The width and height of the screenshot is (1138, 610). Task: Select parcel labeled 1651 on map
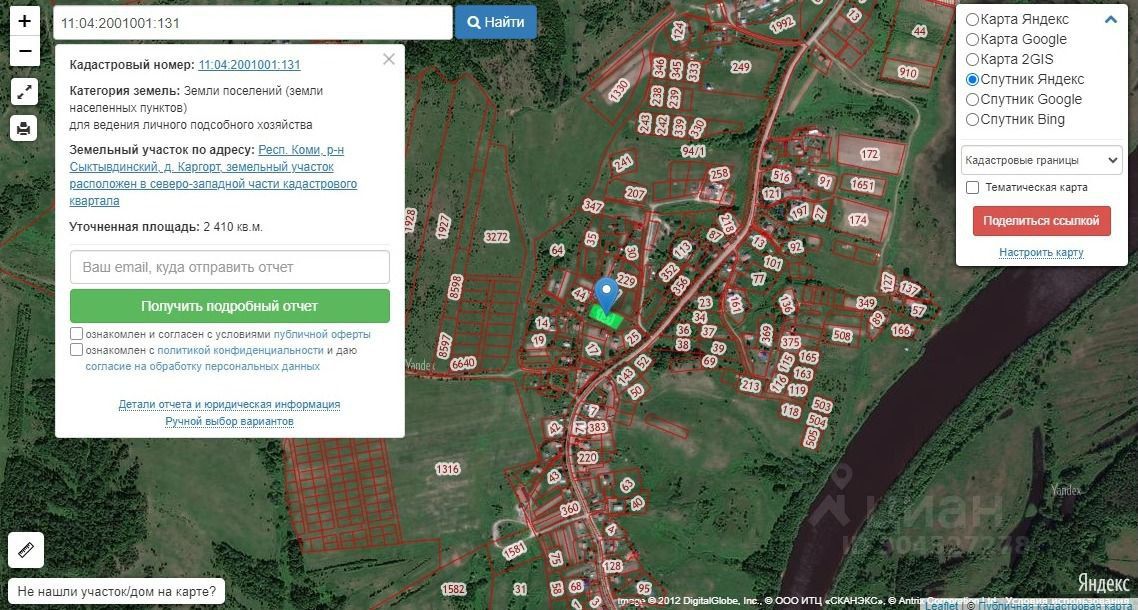tap(862, 185)
